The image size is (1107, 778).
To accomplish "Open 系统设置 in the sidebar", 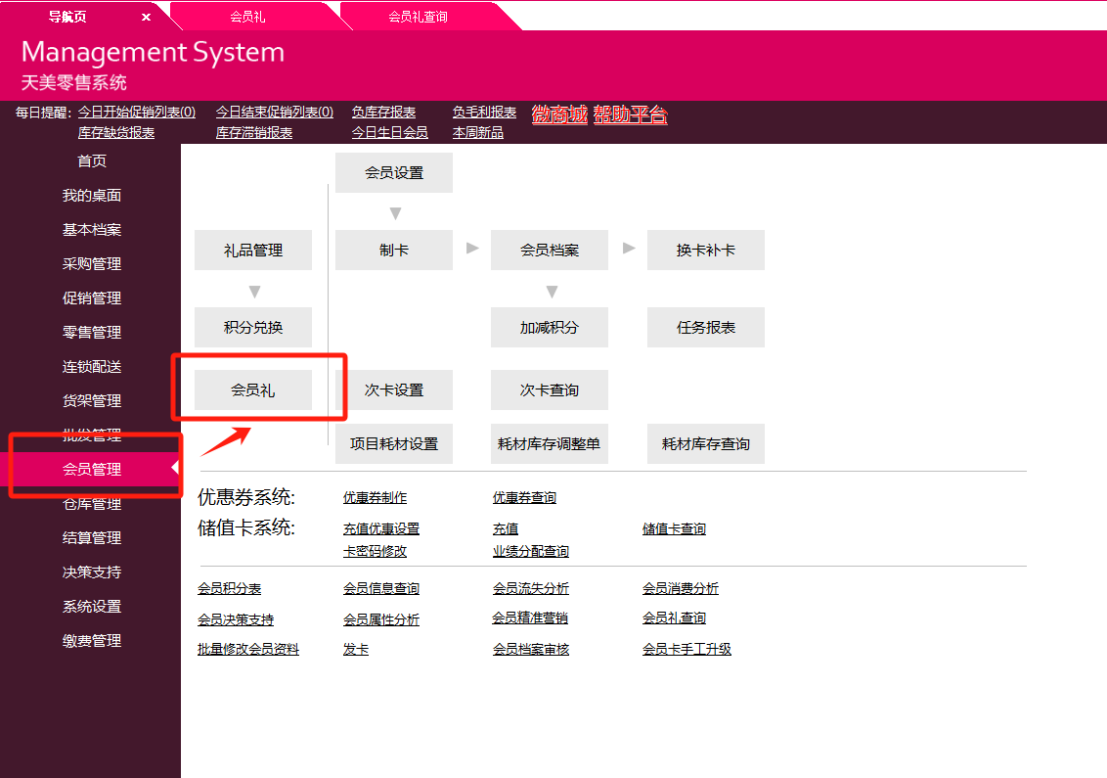I will click(x=92, y=606).
